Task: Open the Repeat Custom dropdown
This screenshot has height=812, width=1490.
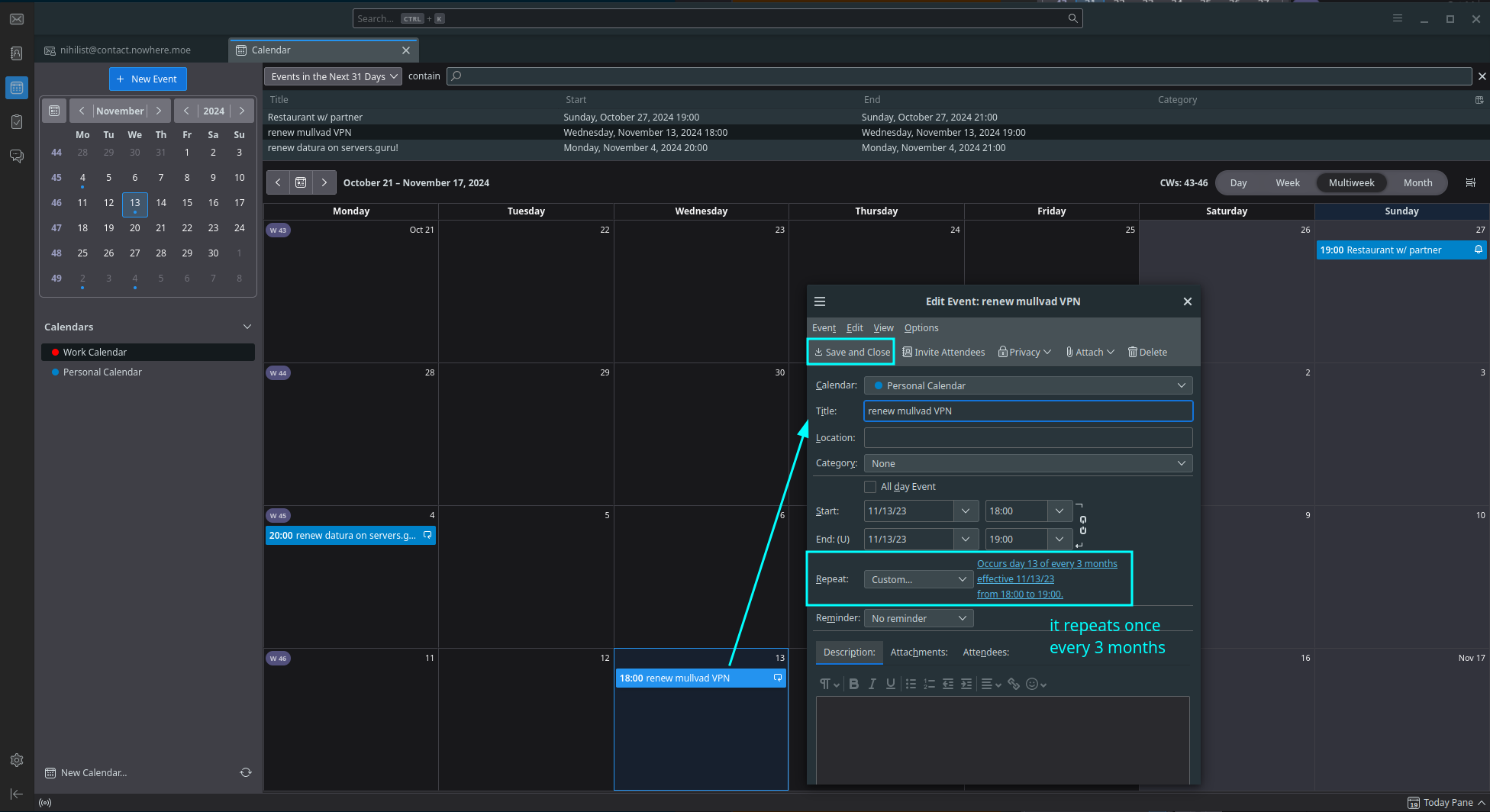Action: point(918,579)
